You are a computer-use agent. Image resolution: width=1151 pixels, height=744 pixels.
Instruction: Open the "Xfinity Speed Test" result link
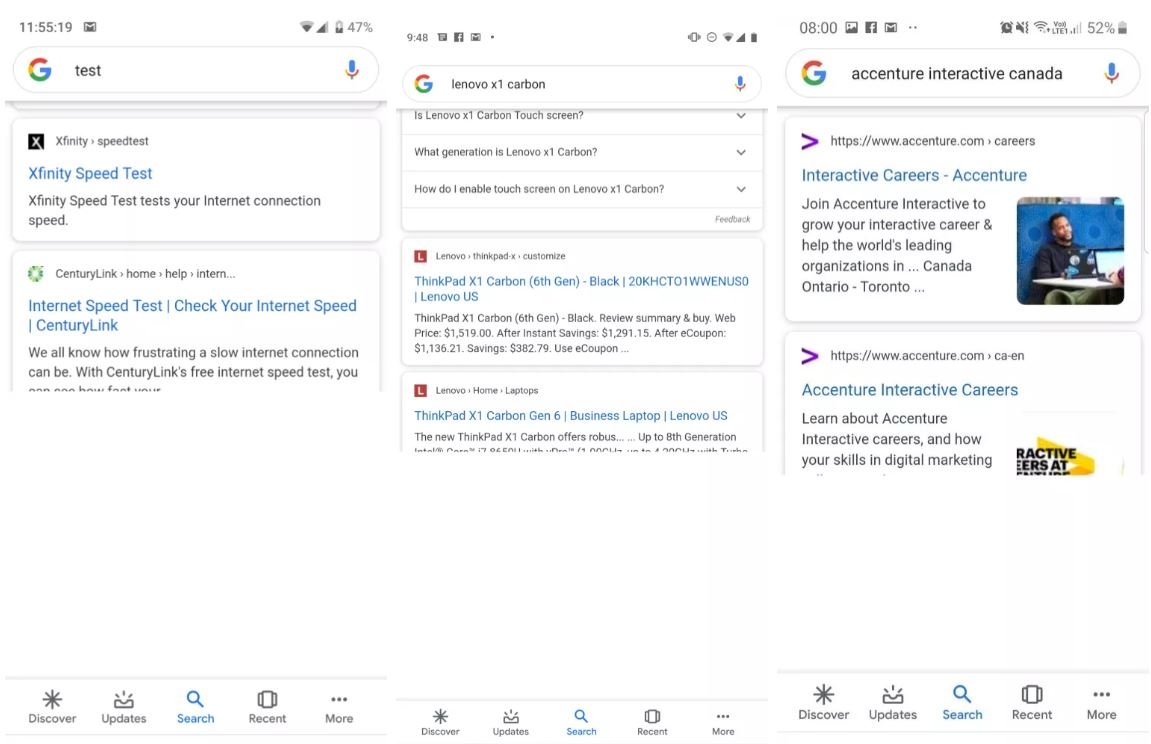[x=90, y=173]
